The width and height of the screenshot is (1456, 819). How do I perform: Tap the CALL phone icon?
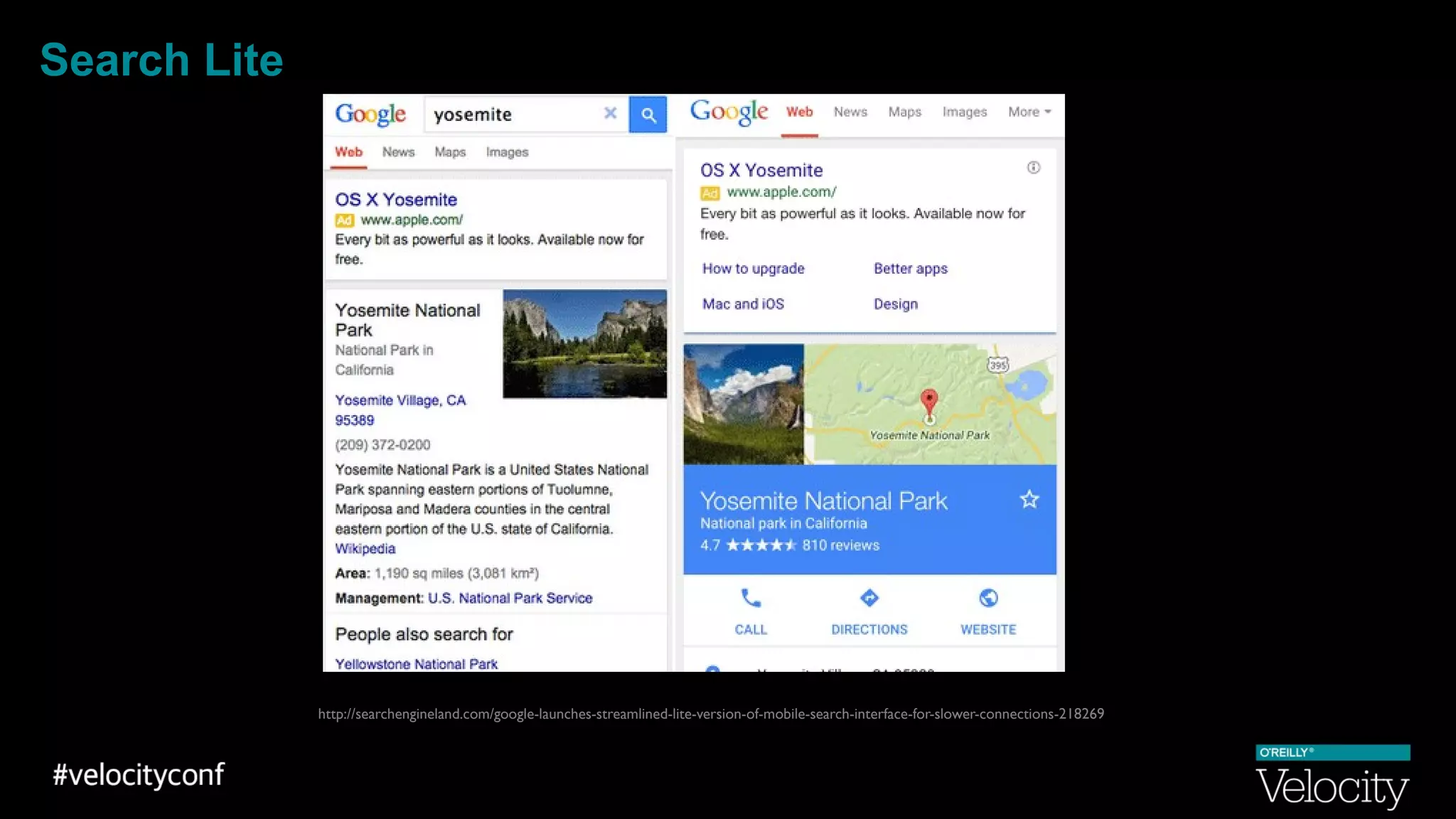pos(751,598)
